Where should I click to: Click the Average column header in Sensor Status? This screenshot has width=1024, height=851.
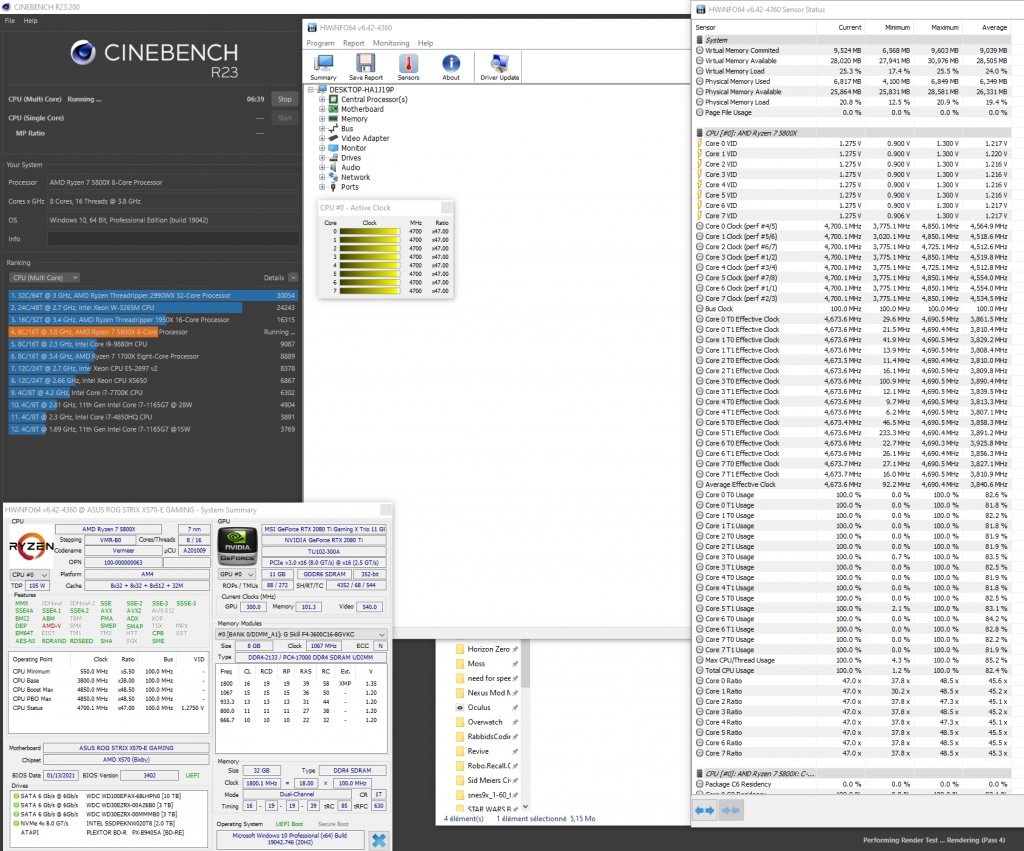coord(994,27)
